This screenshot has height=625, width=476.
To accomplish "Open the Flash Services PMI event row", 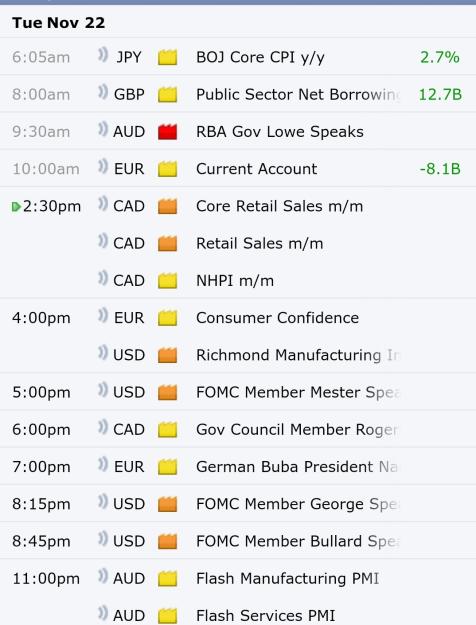I will 238,615.
